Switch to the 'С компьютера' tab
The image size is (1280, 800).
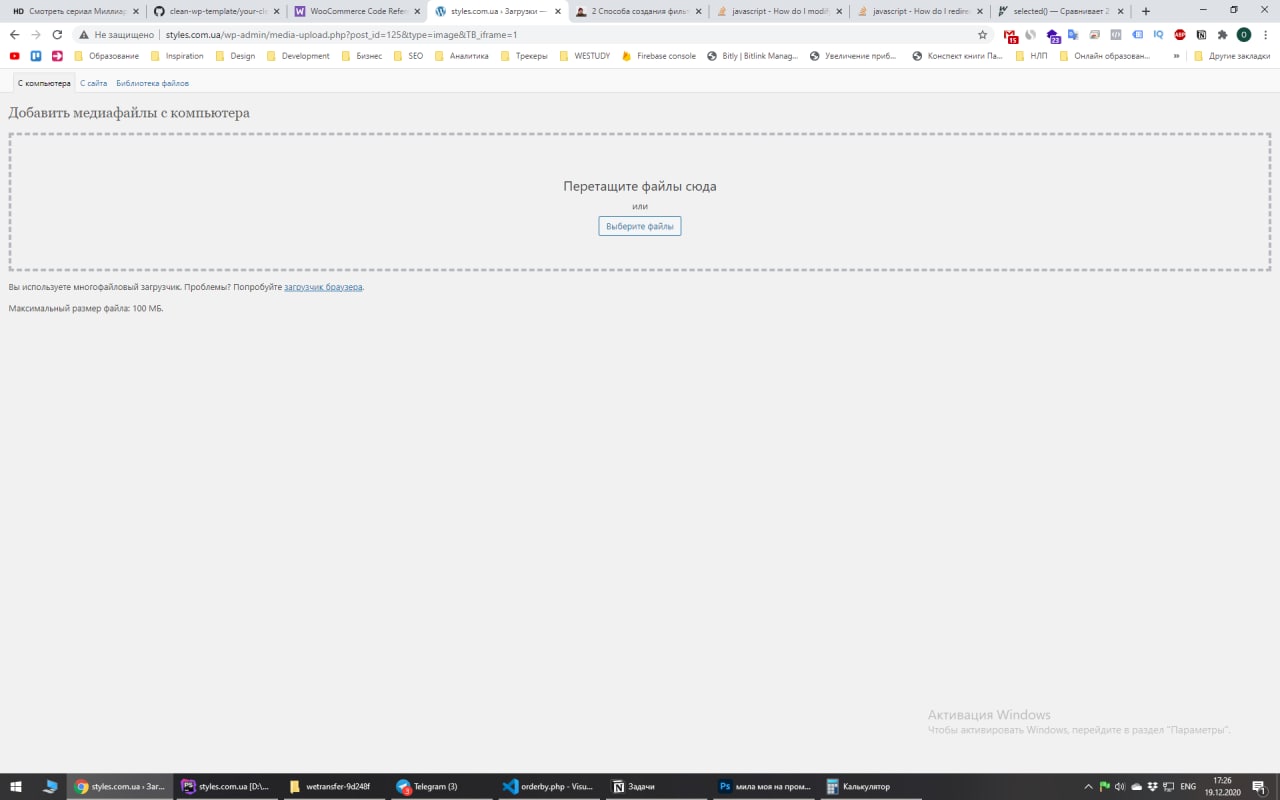[44, 83]
